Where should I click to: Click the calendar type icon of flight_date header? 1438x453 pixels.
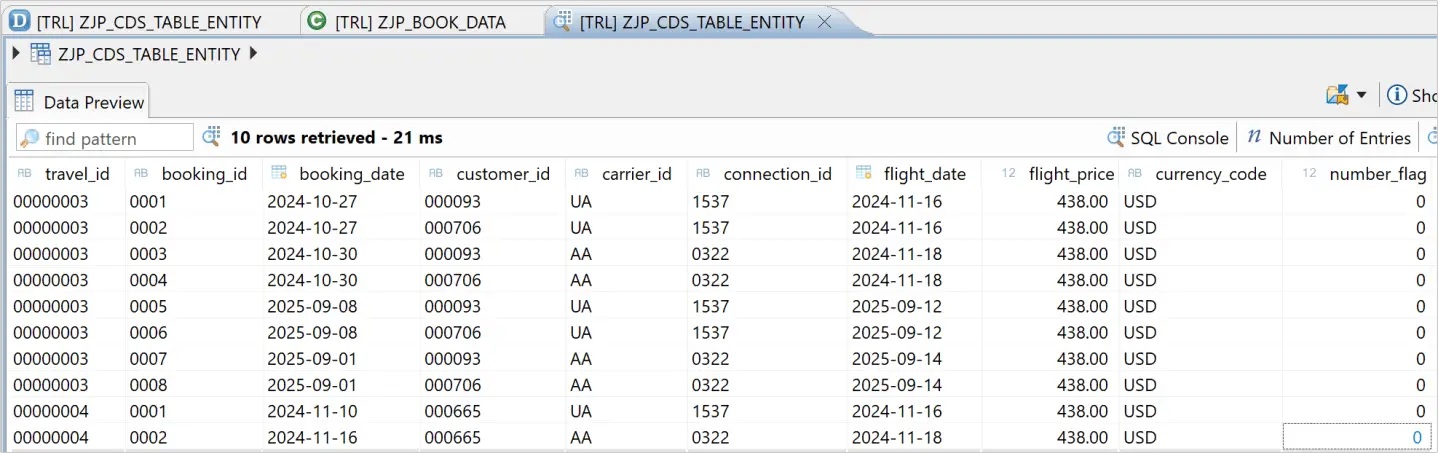point(863,173)
